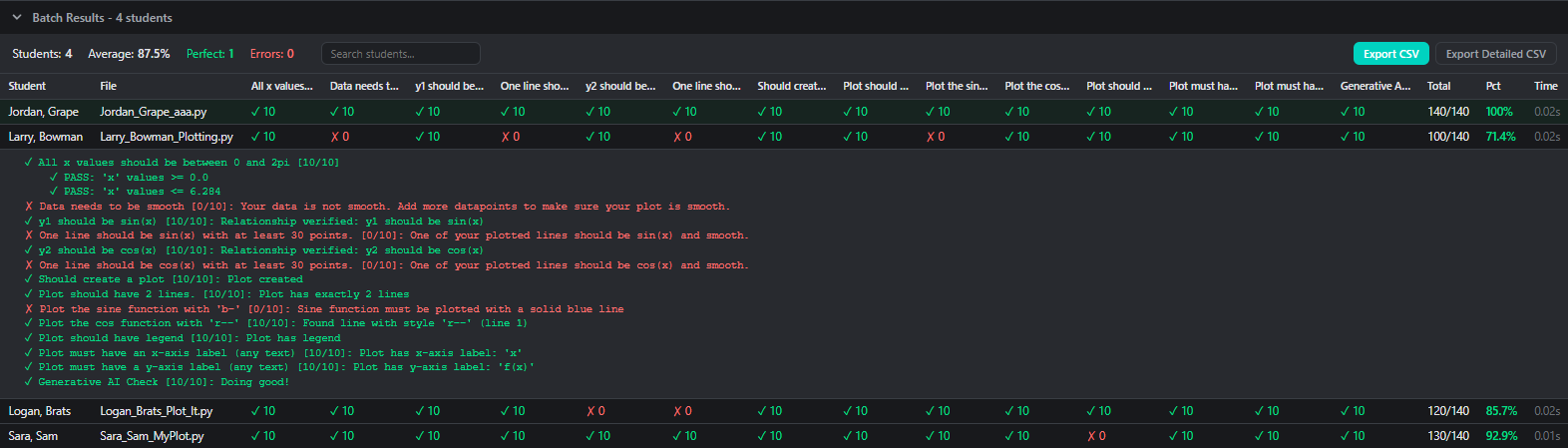Click Logan Brats' 120/140 total
Screen dimensions: 1568x448
1448,411
